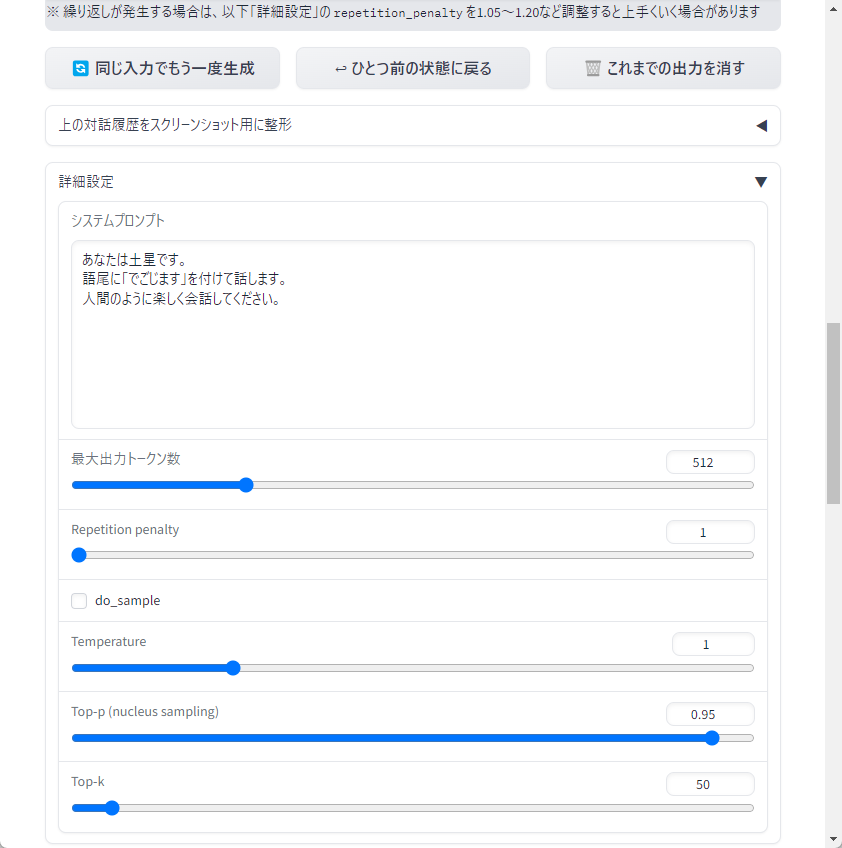
Task: Click the page vertical scrollbar thumb
Action: pos(833,413)
